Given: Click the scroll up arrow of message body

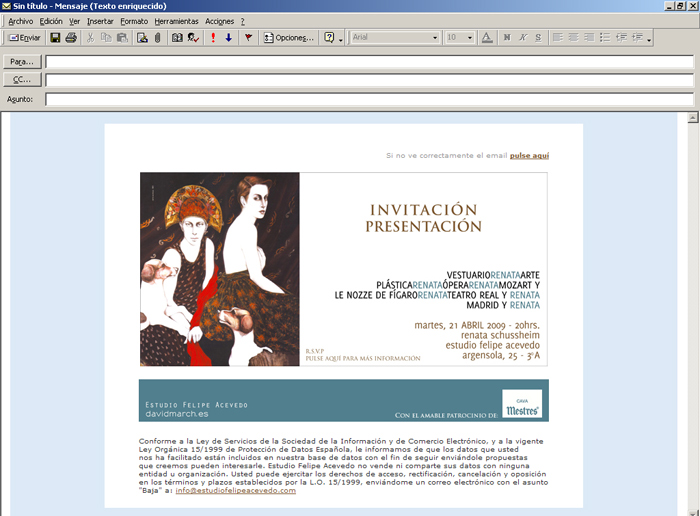Looking at the screenshot, I should pos(693,118).
